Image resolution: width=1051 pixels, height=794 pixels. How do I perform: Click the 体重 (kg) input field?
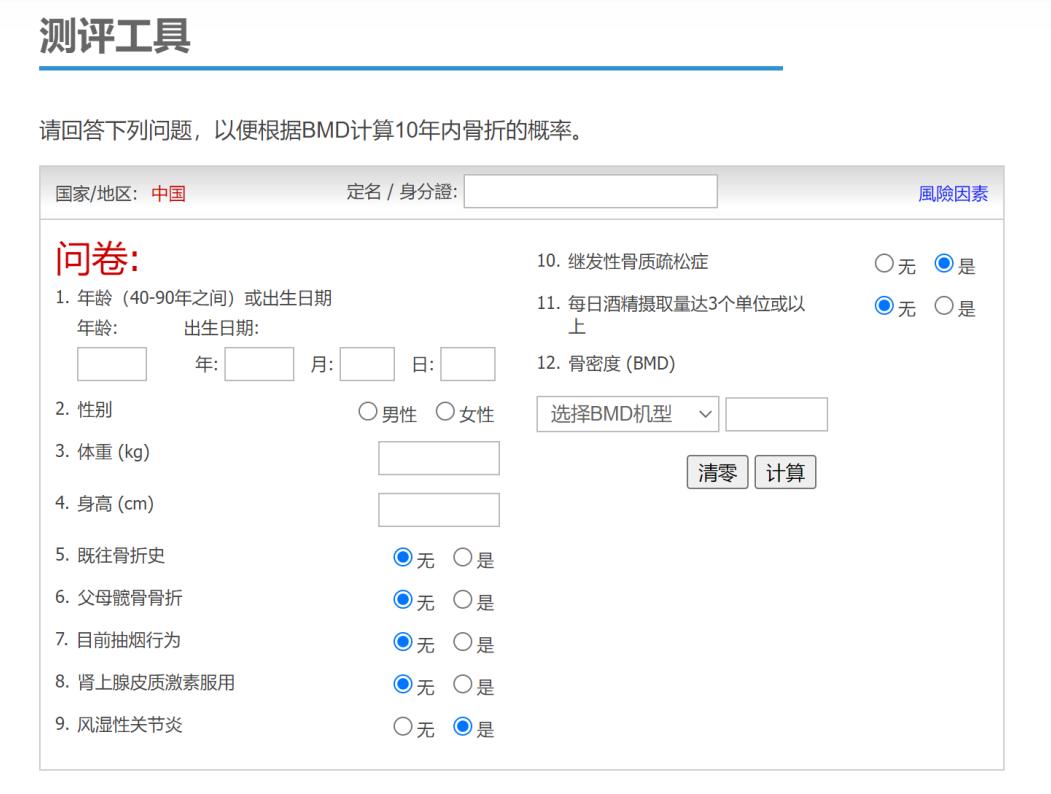click(438, 457)
